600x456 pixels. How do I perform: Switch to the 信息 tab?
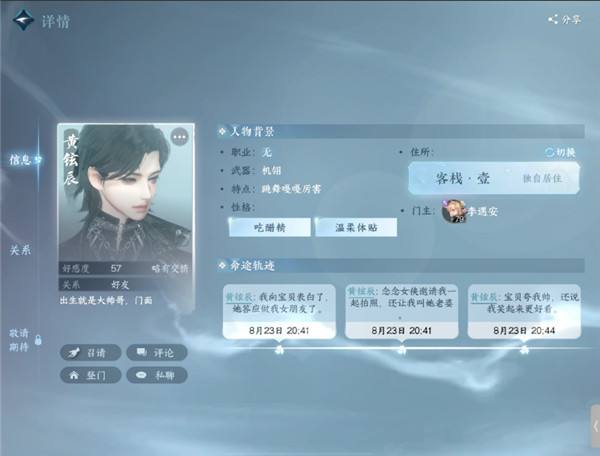[x=20, y=160]
